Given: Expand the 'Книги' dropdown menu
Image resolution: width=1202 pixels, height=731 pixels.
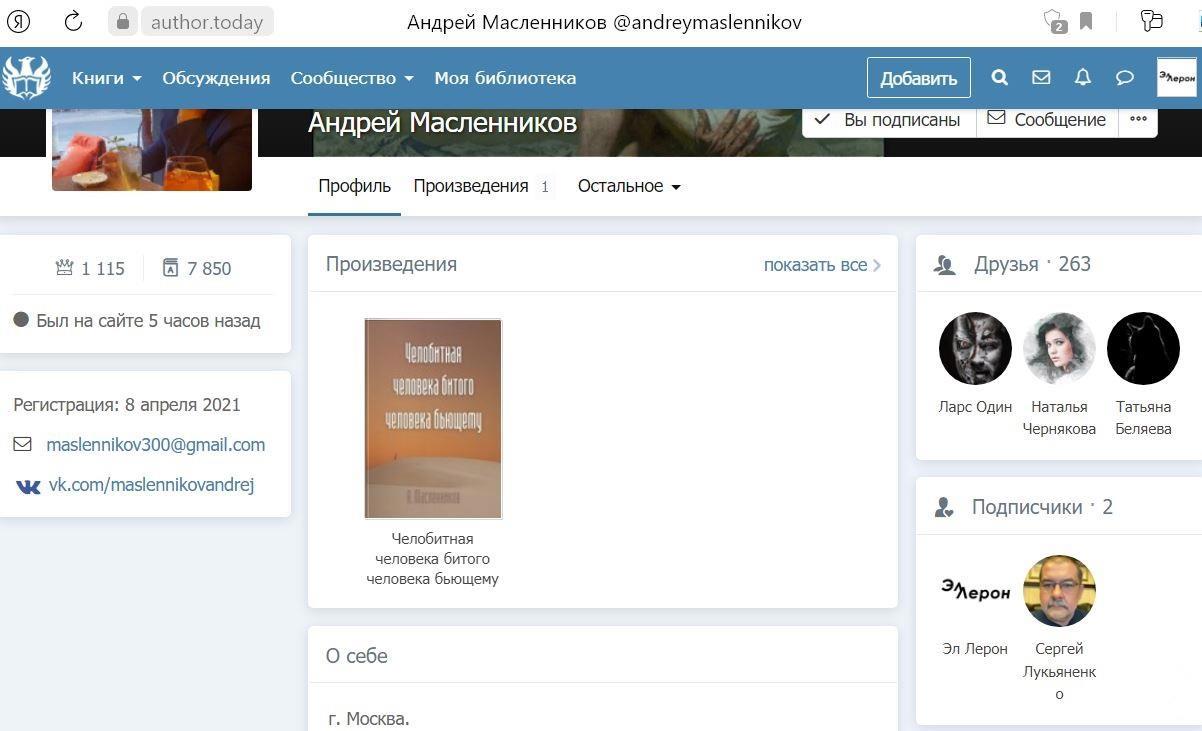Looking at the screenshot, I should (106, 78).
